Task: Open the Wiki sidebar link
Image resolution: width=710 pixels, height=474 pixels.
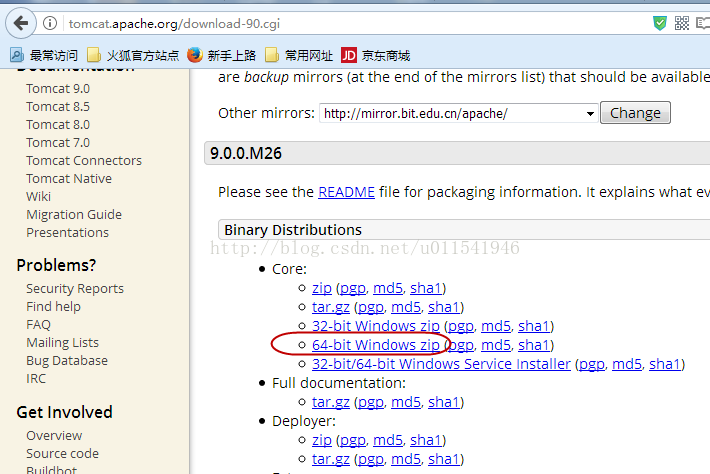Action: click(38, 197)
